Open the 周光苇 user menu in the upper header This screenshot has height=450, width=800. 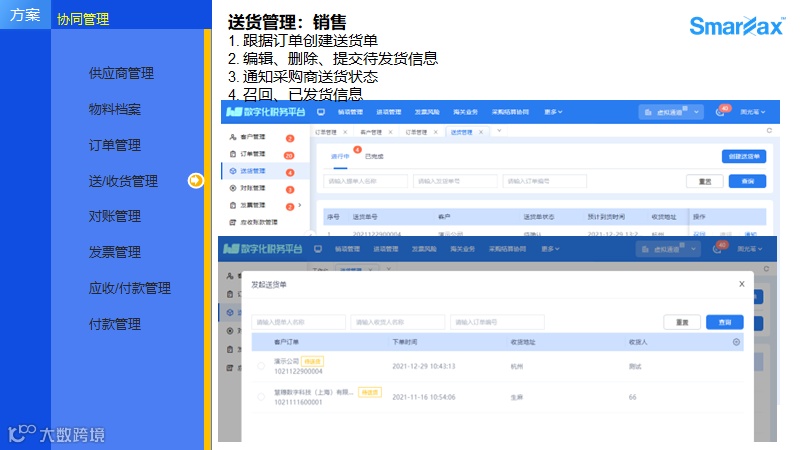(x=753, y=112)
